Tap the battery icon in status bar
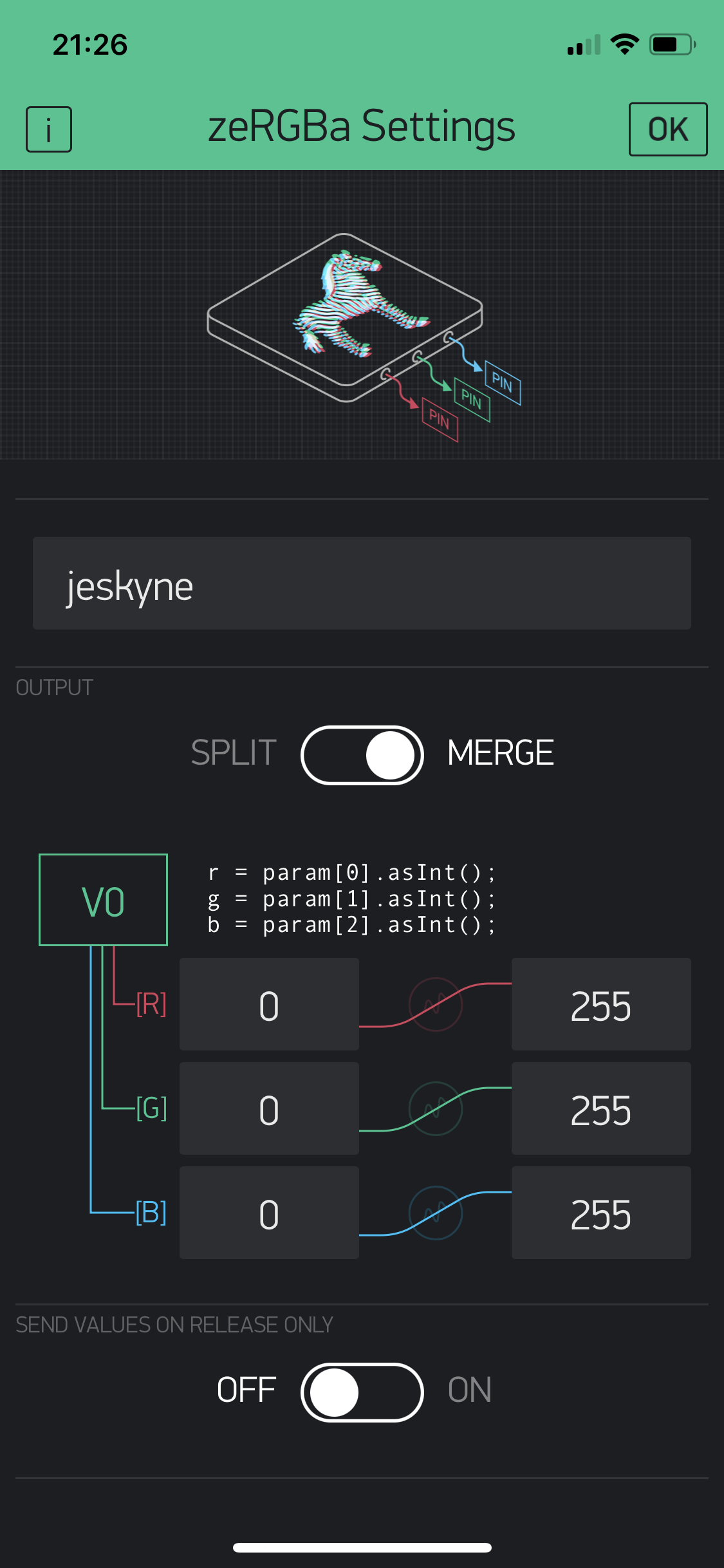 (x=673, y=44)
